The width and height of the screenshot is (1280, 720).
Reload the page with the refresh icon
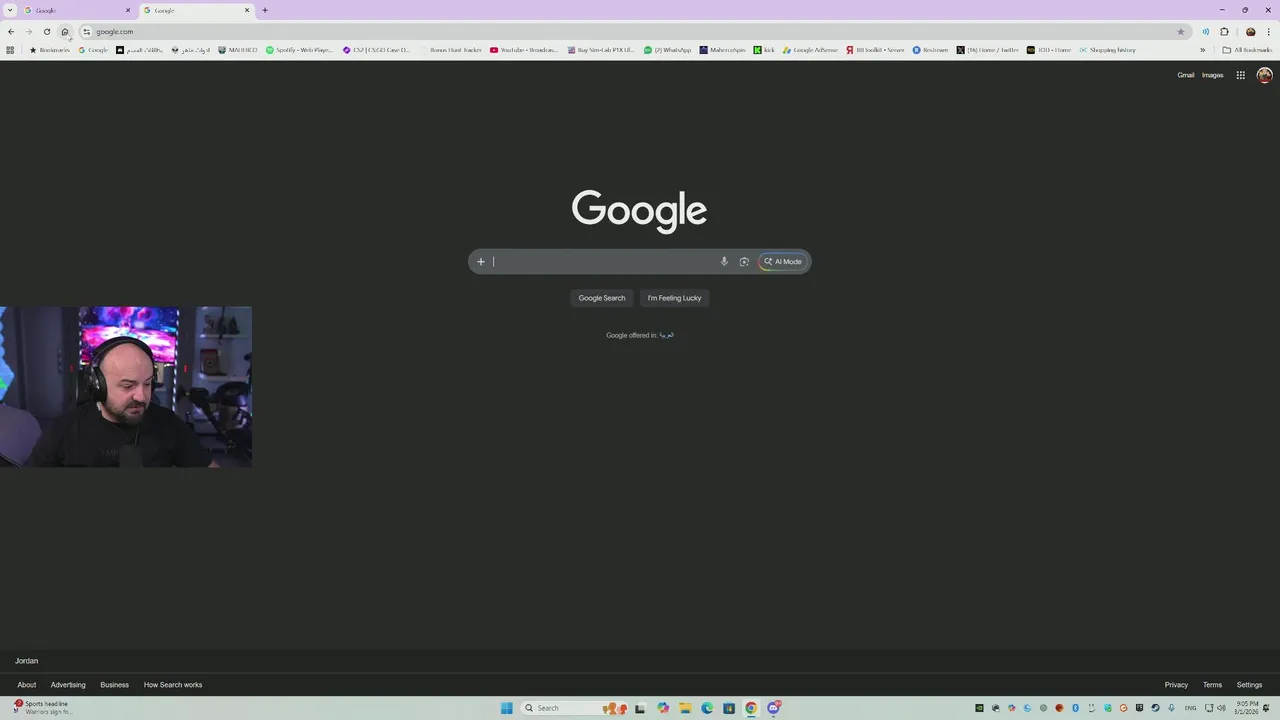(46, 32)
